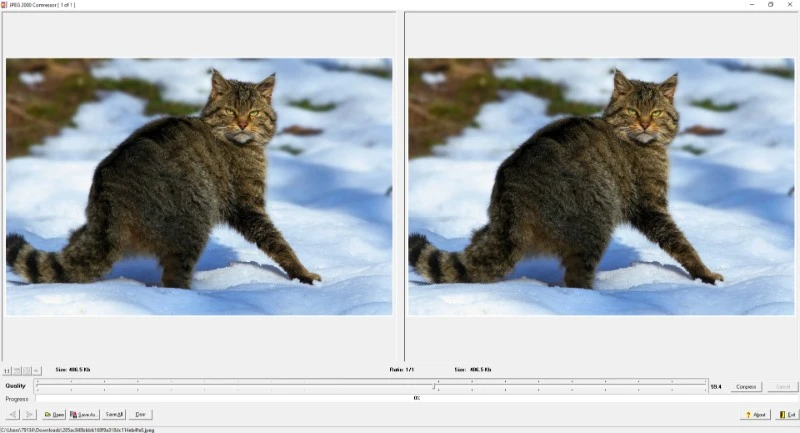Start compression with the Compress button
800x433 pixels.
point(746,386)
